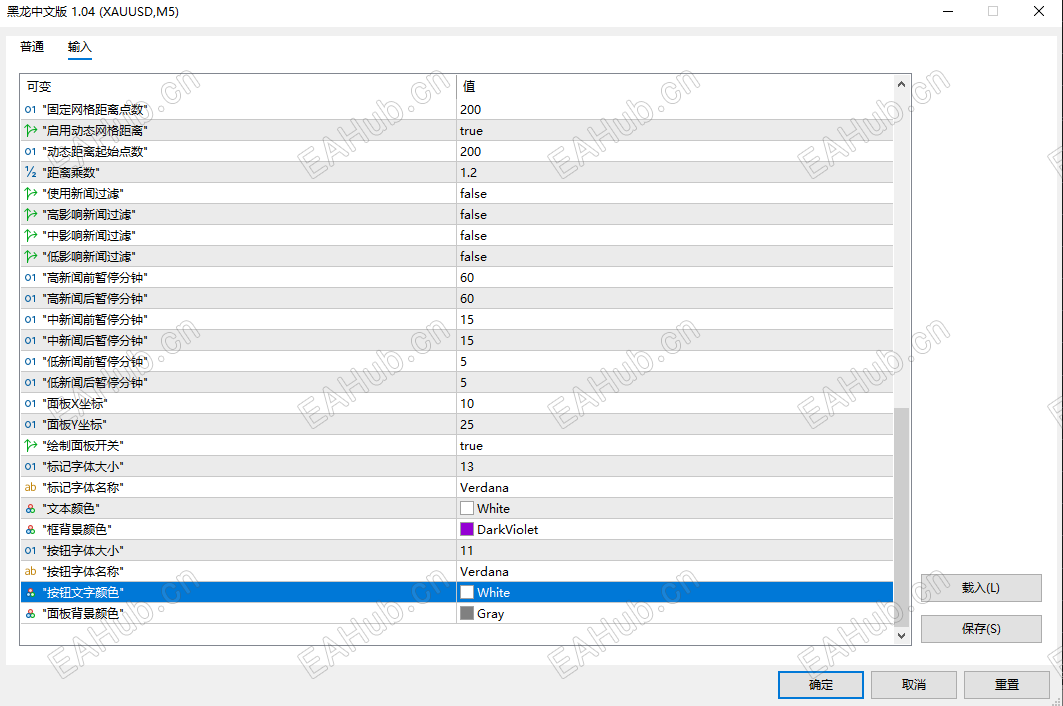Click the color icon beside "文本颜色"
Screen dimensions: 1063x706
[x=31, y=509]
